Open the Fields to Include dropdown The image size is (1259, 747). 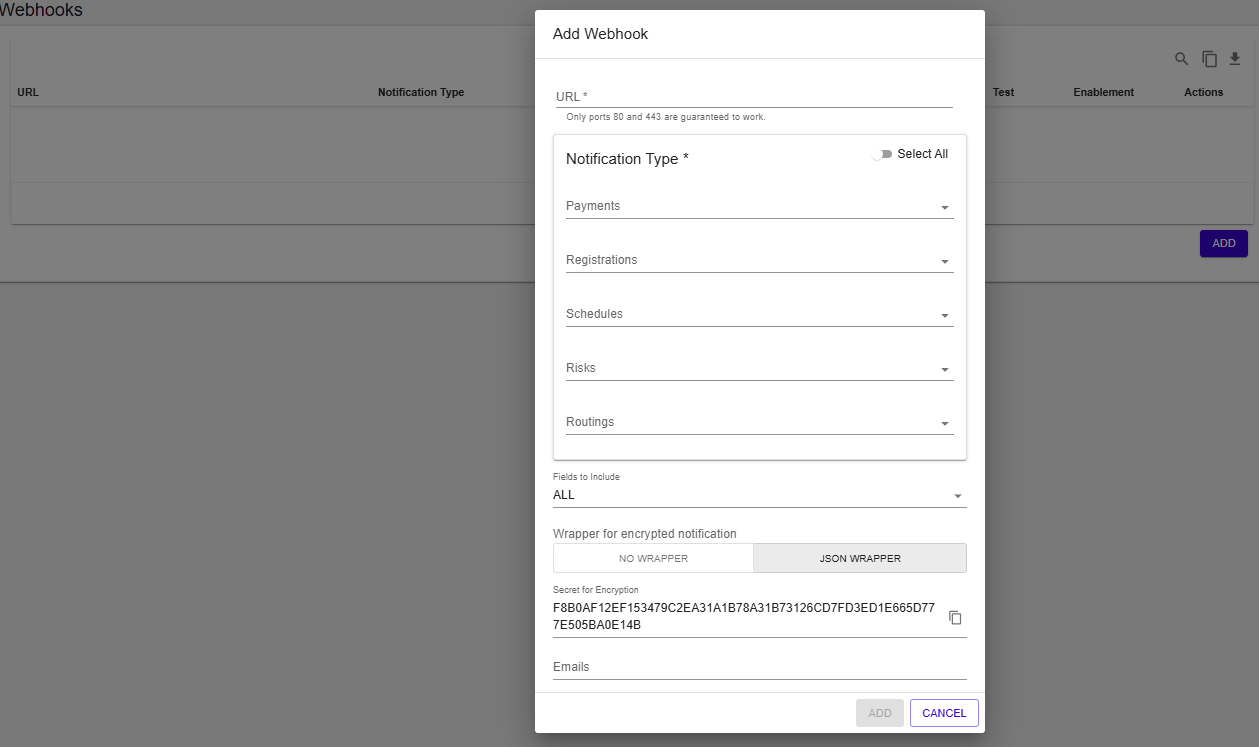tap(759, 495)
